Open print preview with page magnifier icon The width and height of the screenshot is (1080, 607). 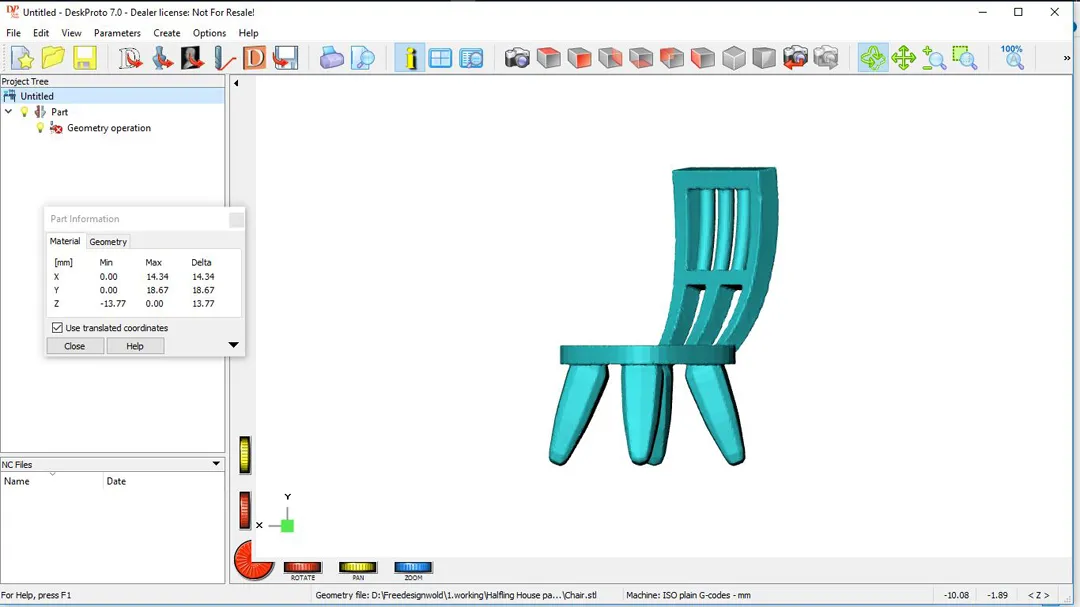pyautogui.click(x=362, y=58)
